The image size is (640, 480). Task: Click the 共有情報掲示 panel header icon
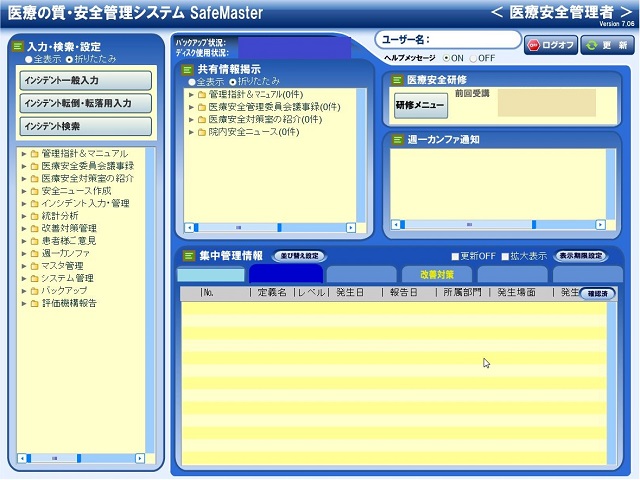tap(187, 70)
